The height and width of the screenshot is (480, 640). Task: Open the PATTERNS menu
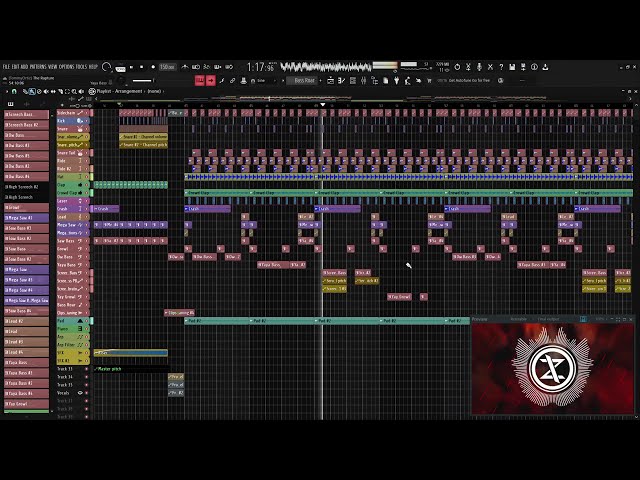pyautogui.click(x=38, y=67)
